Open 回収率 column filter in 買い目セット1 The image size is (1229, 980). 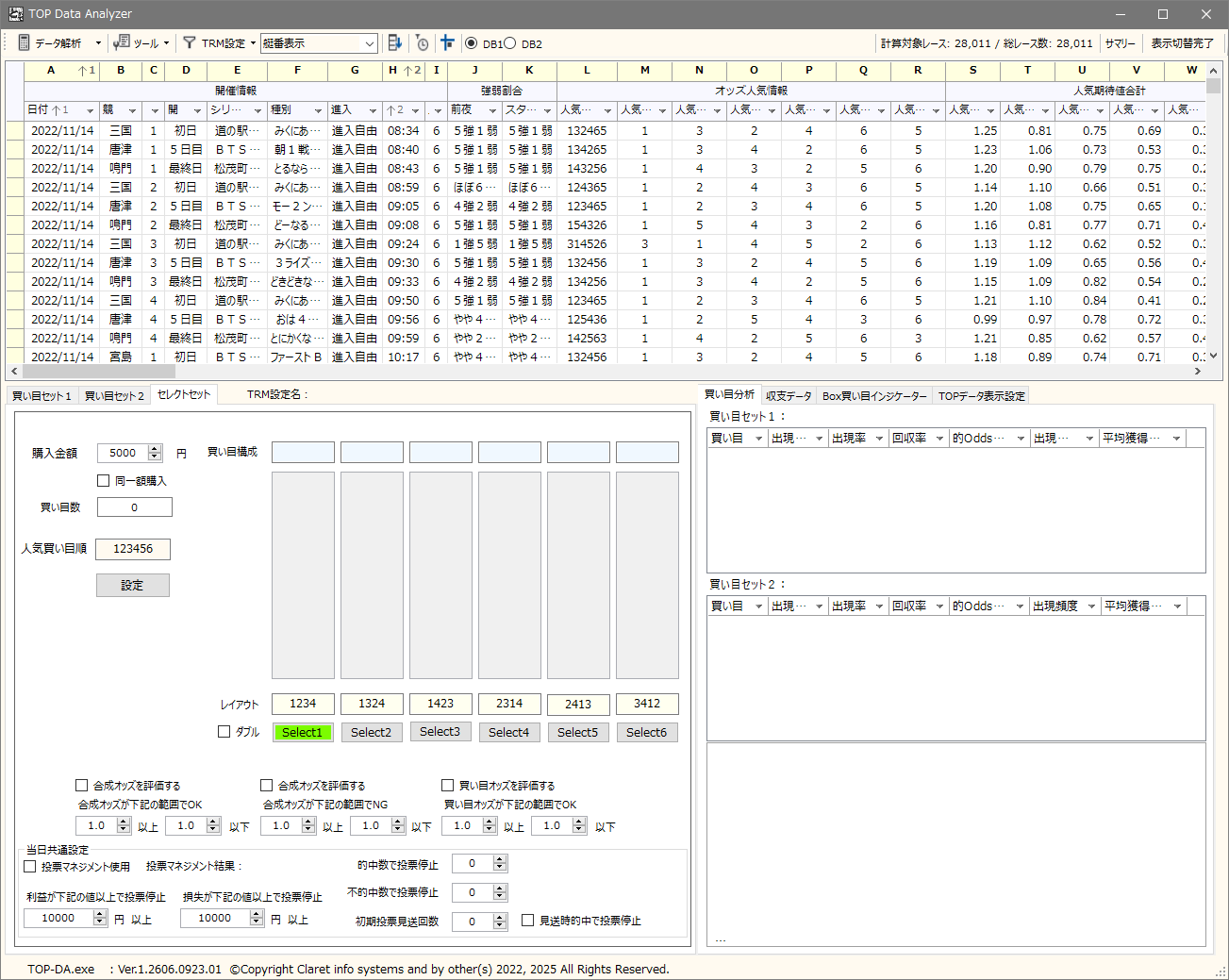[x=939, y=439]
